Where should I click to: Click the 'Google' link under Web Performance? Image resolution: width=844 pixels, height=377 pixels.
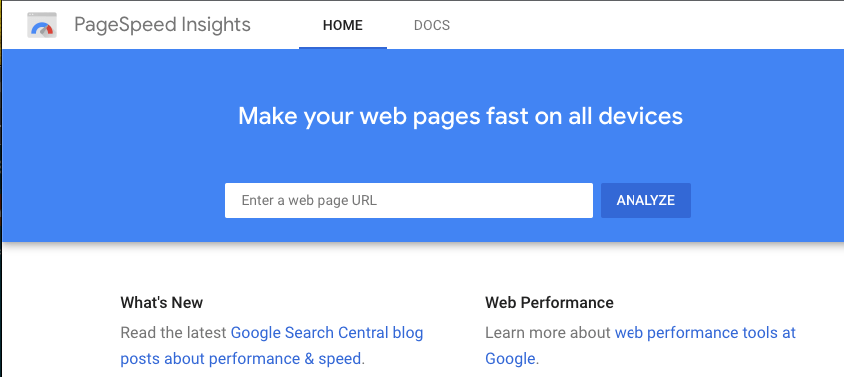pyautogui.click(x=510, y=359)
